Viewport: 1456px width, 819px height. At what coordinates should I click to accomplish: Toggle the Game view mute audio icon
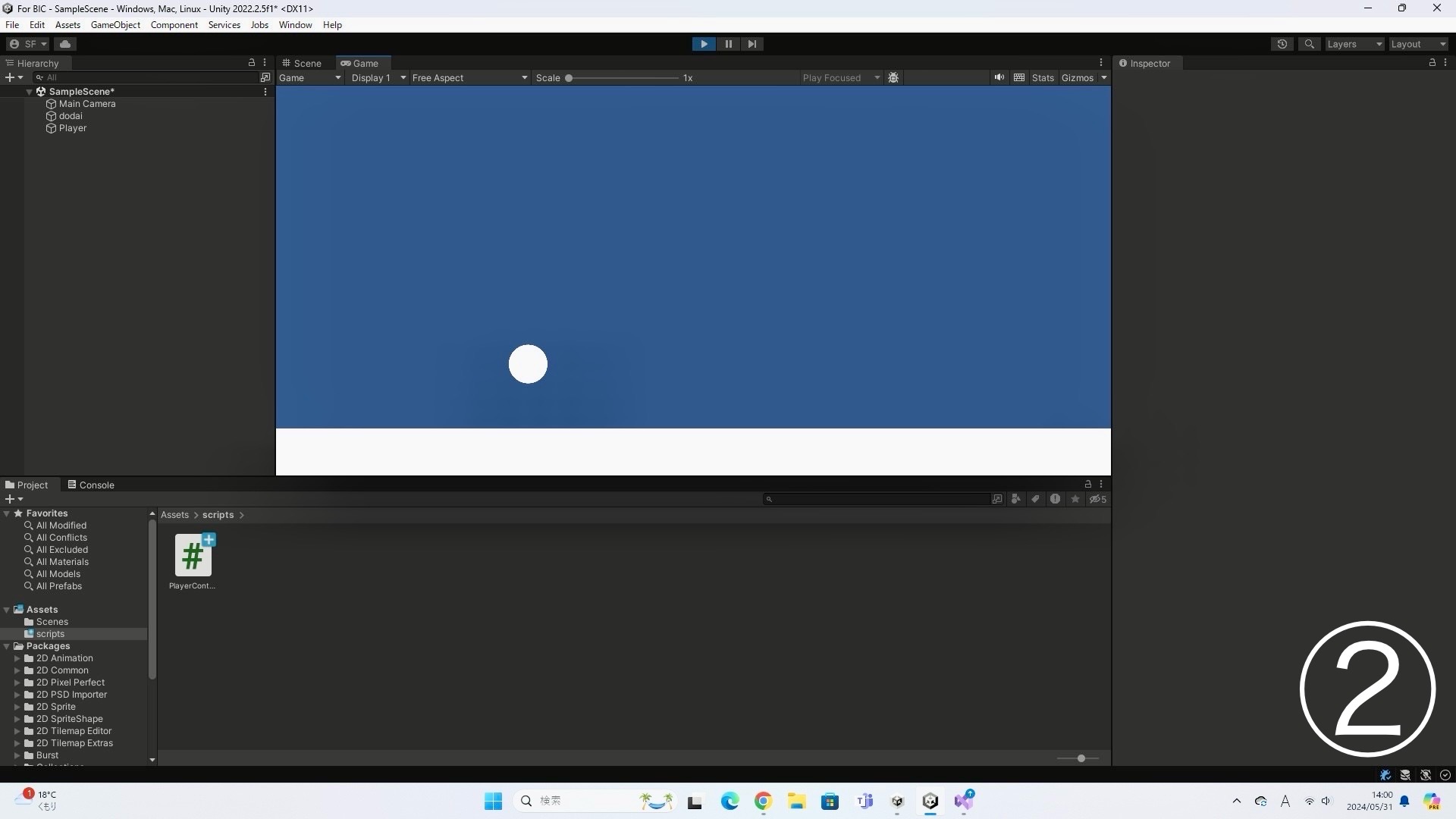(x=999, y=77)
